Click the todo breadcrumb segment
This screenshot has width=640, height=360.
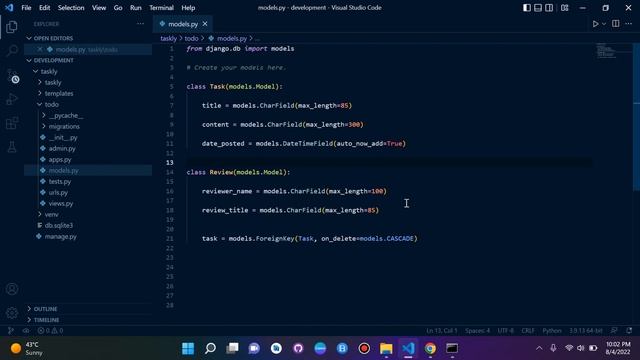point(191,38)
